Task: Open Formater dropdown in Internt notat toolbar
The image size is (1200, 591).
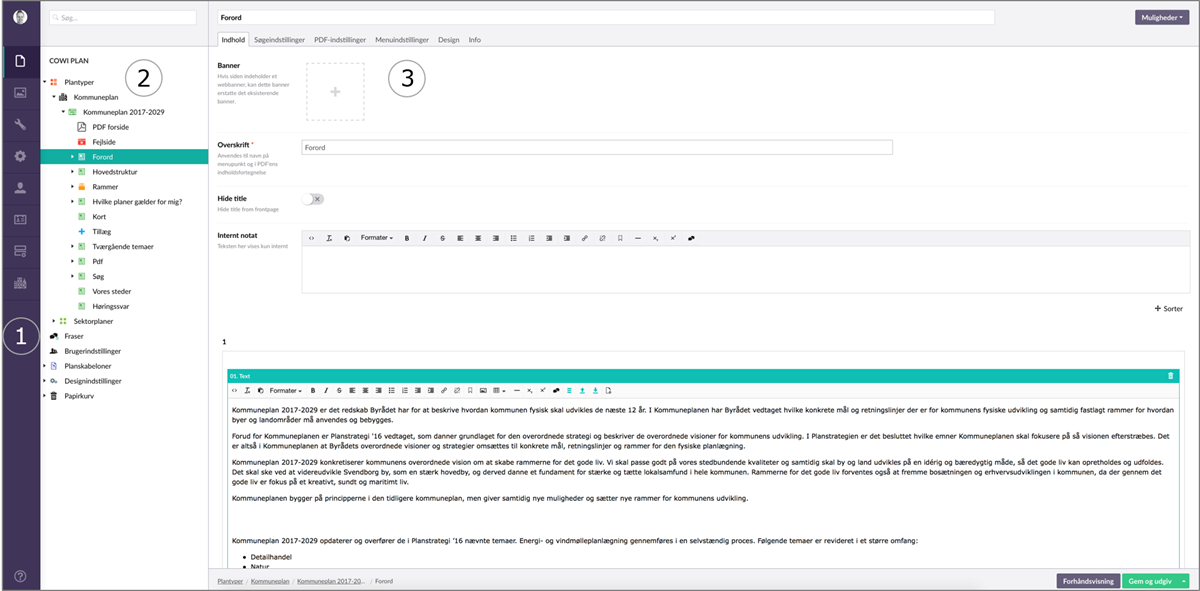Action: click(x=376, y=238)
